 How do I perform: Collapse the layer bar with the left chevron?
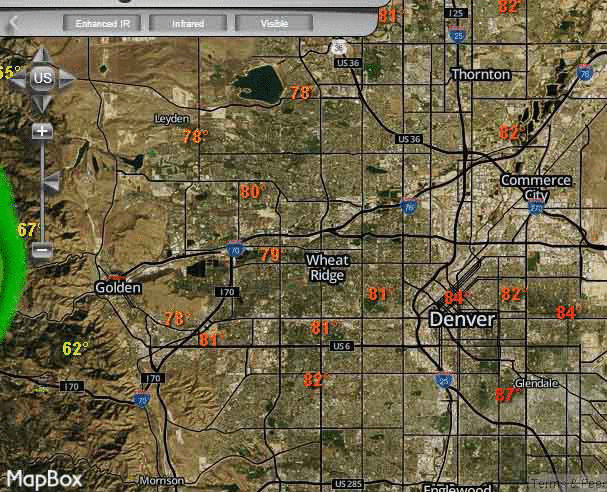(14, 21)
